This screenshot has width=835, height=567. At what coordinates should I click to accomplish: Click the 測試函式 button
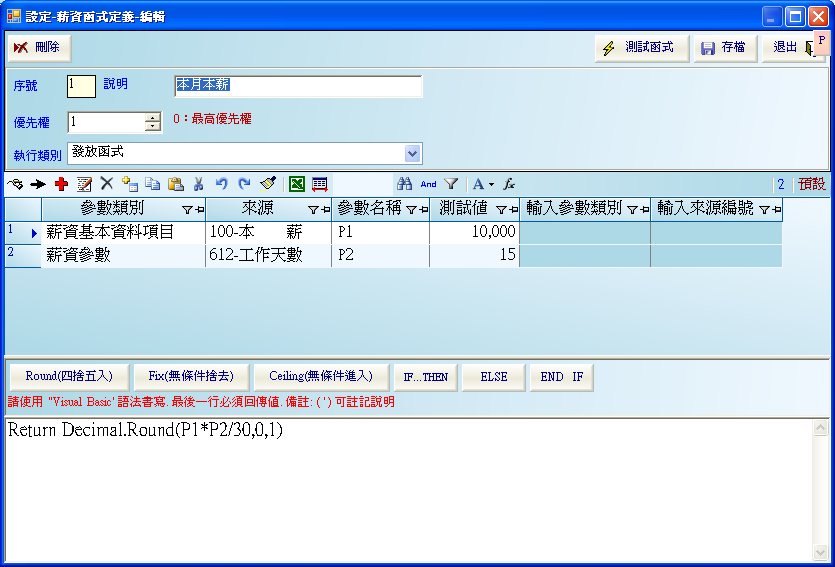point(640,47)
